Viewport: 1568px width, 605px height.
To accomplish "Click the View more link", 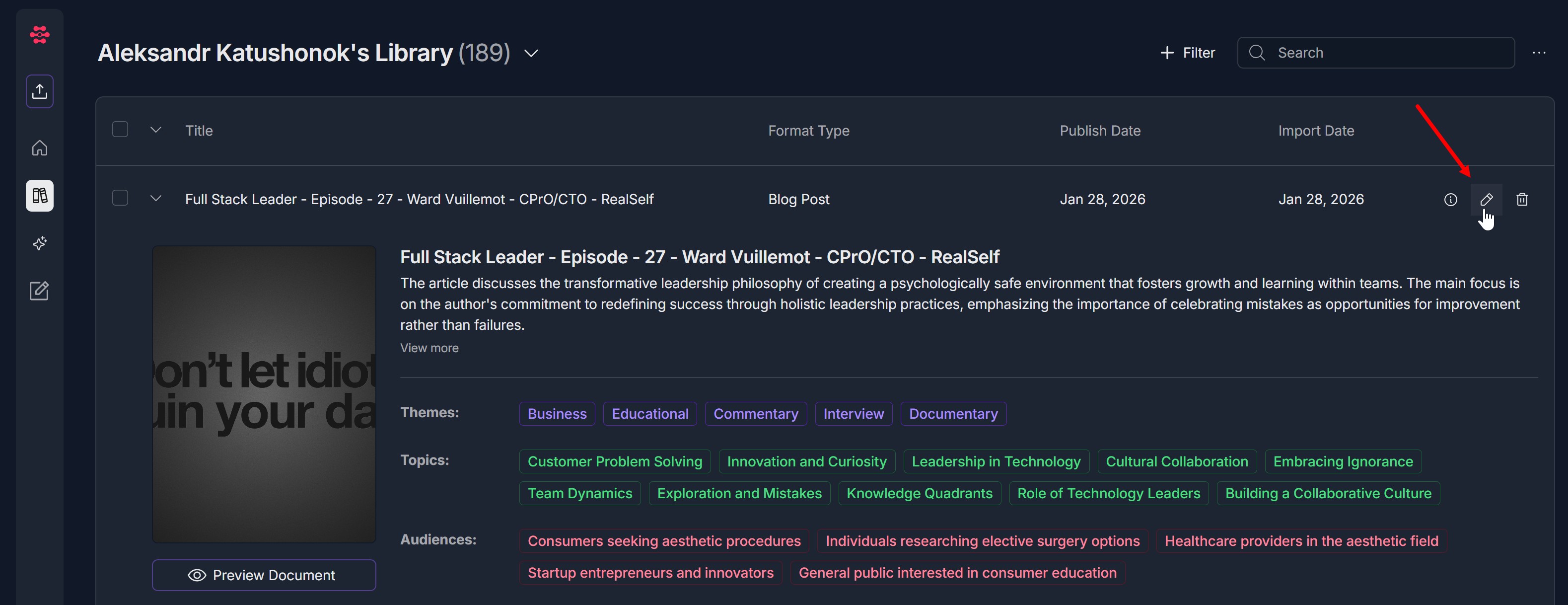I will coord(429,348).
